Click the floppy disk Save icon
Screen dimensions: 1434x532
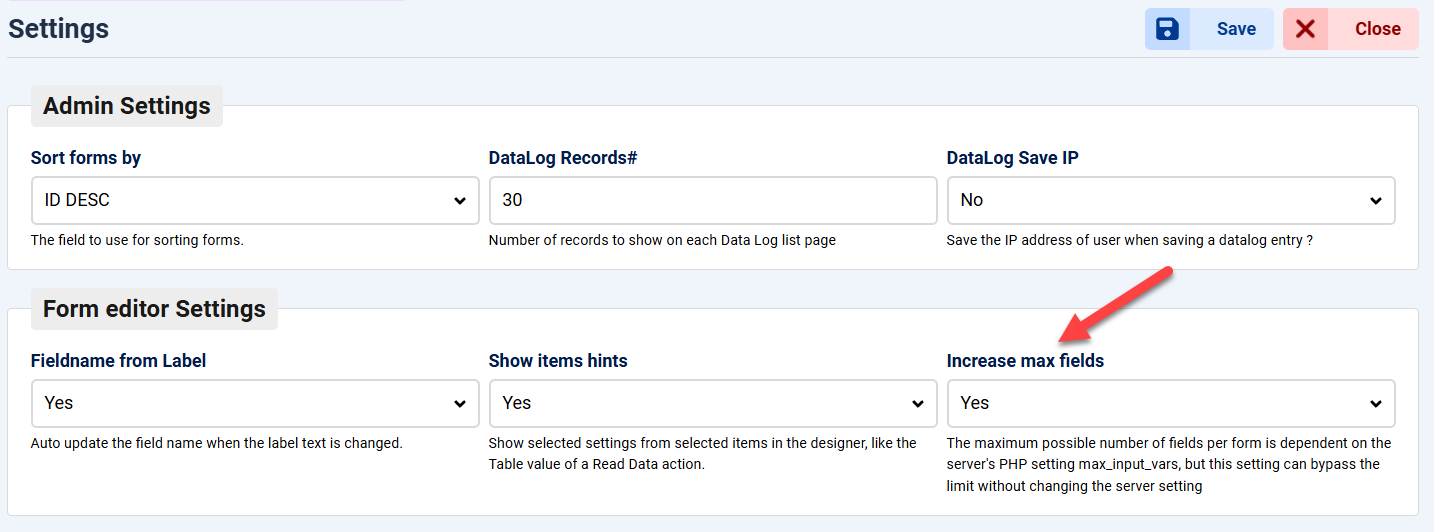coord(1167,29)
